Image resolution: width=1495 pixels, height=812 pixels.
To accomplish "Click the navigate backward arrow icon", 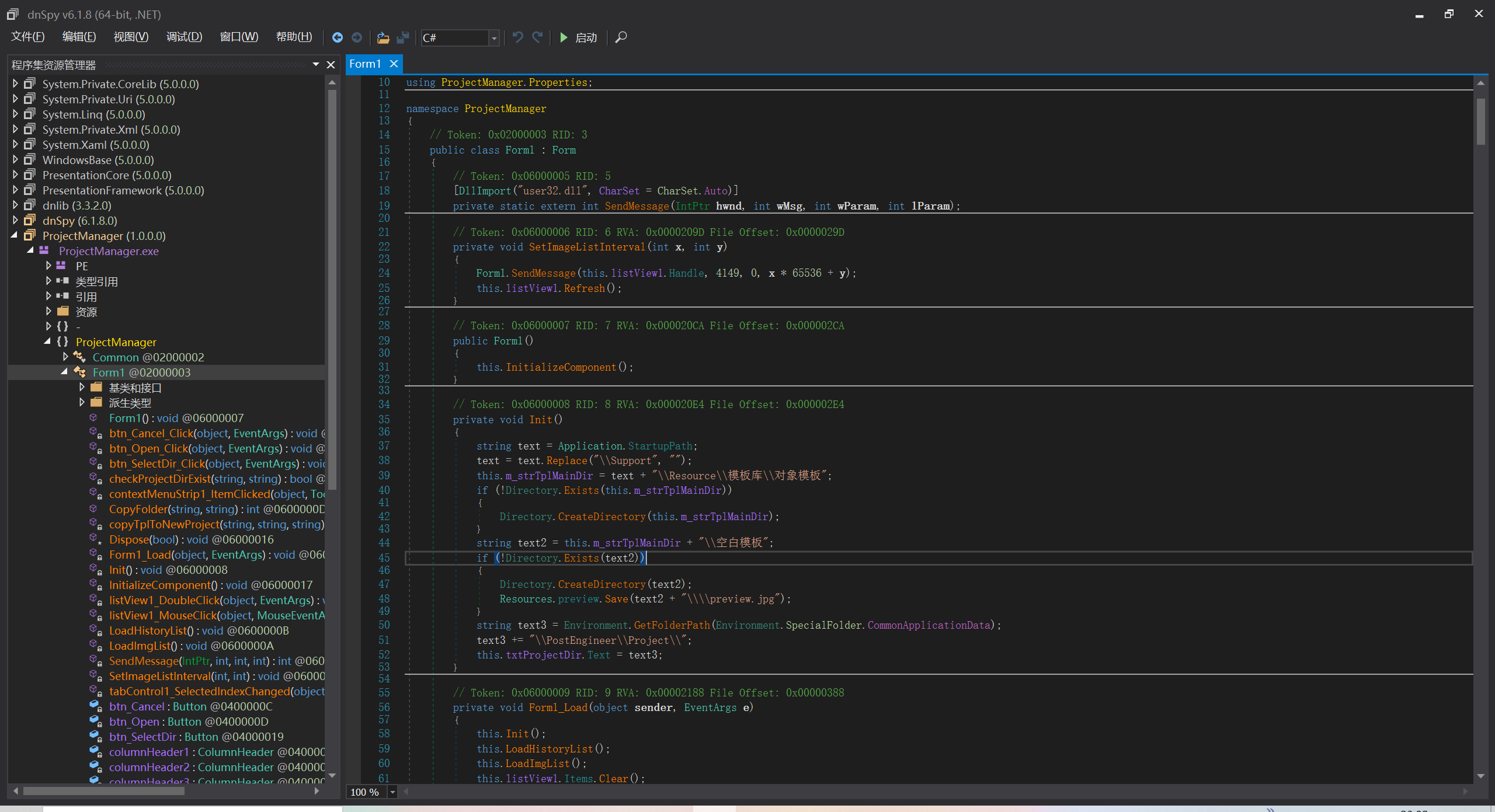I will tap(338, 37).
